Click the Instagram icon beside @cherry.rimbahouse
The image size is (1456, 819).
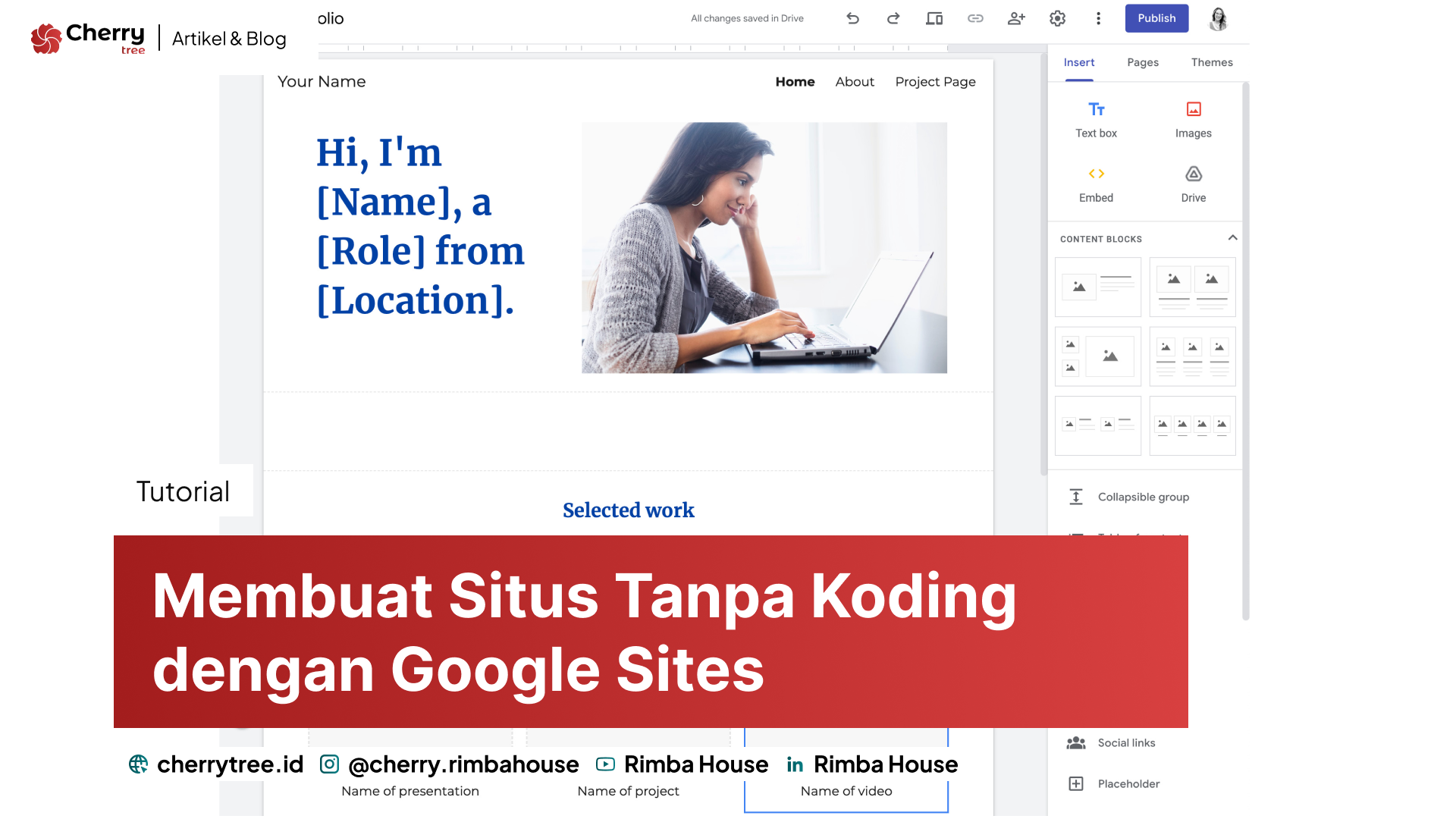click(x=329, y=764)
